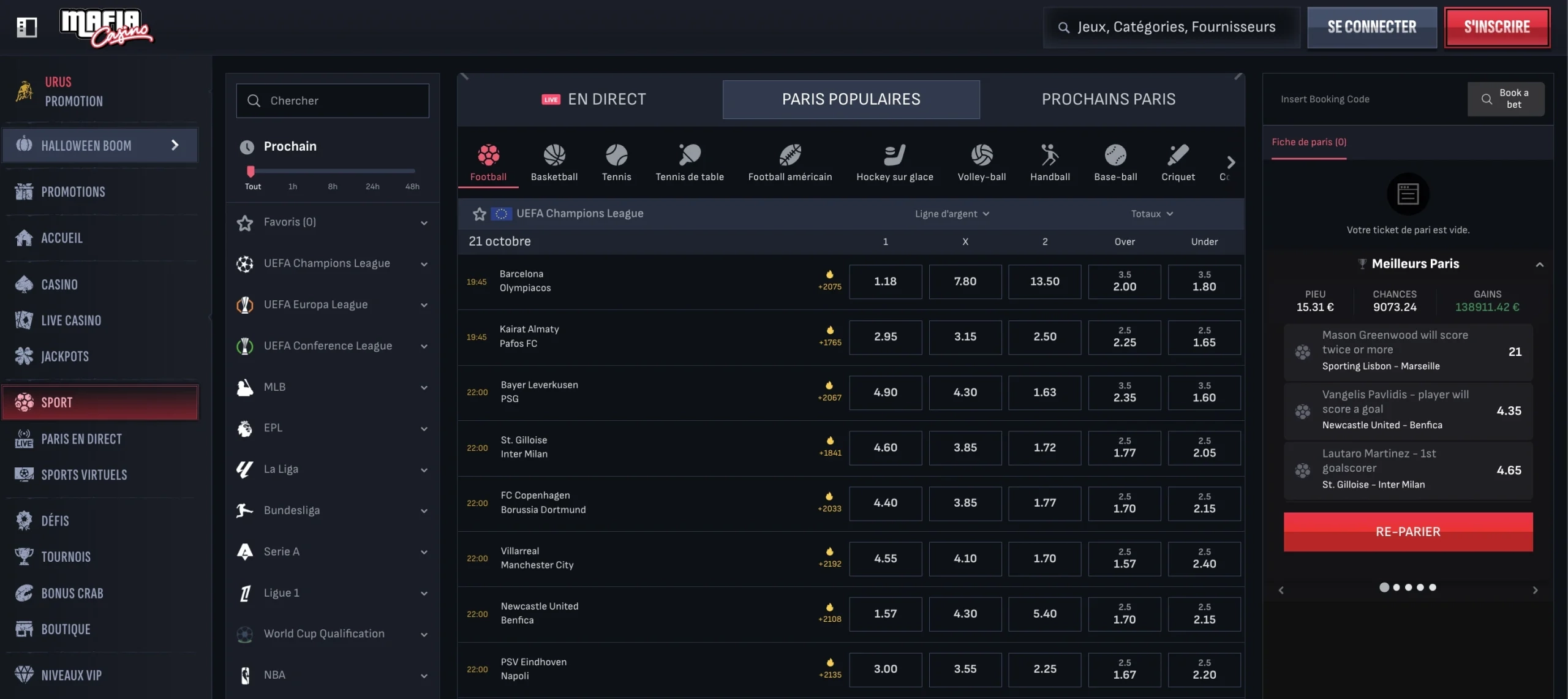1568x699 pixels.
Task: Set time filter to 24h
Action: pos(372,186)
